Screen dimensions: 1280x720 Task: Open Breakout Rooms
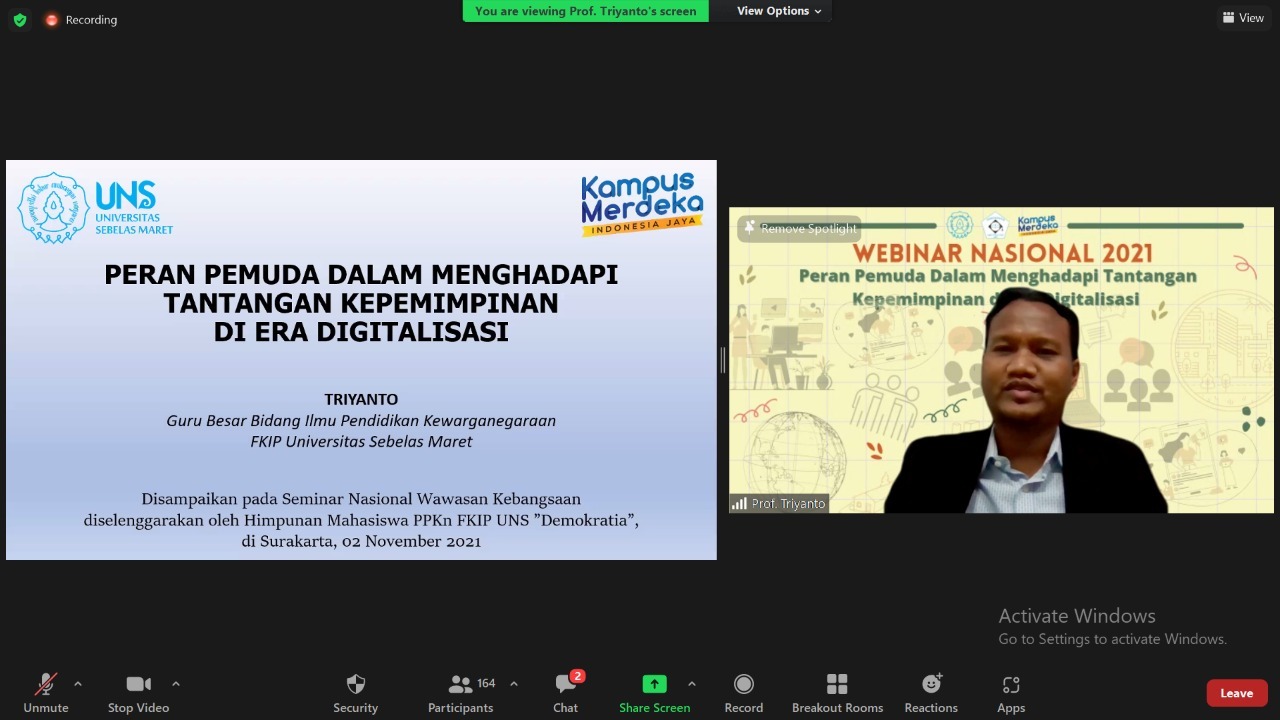[837, 693]
